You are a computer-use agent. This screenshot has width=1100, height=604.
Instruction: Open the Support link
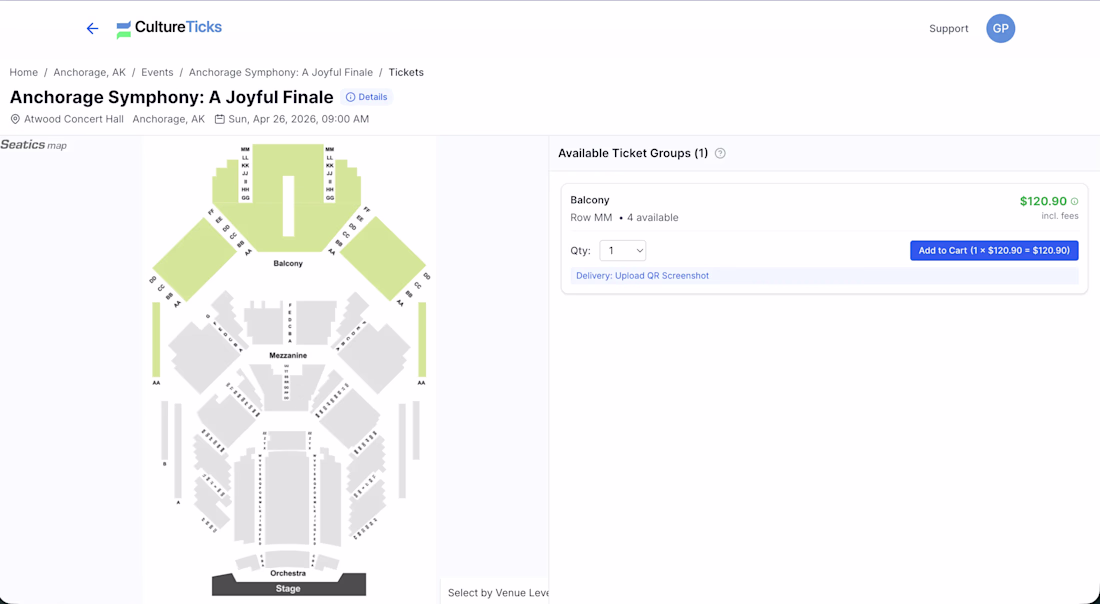pyautogui.click(x=948, y=29)
